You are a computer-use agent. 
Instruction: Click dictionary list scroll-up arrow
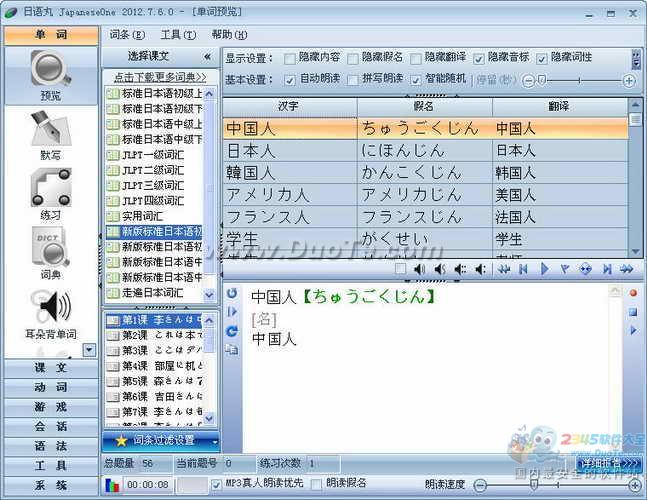click(209, 94)
